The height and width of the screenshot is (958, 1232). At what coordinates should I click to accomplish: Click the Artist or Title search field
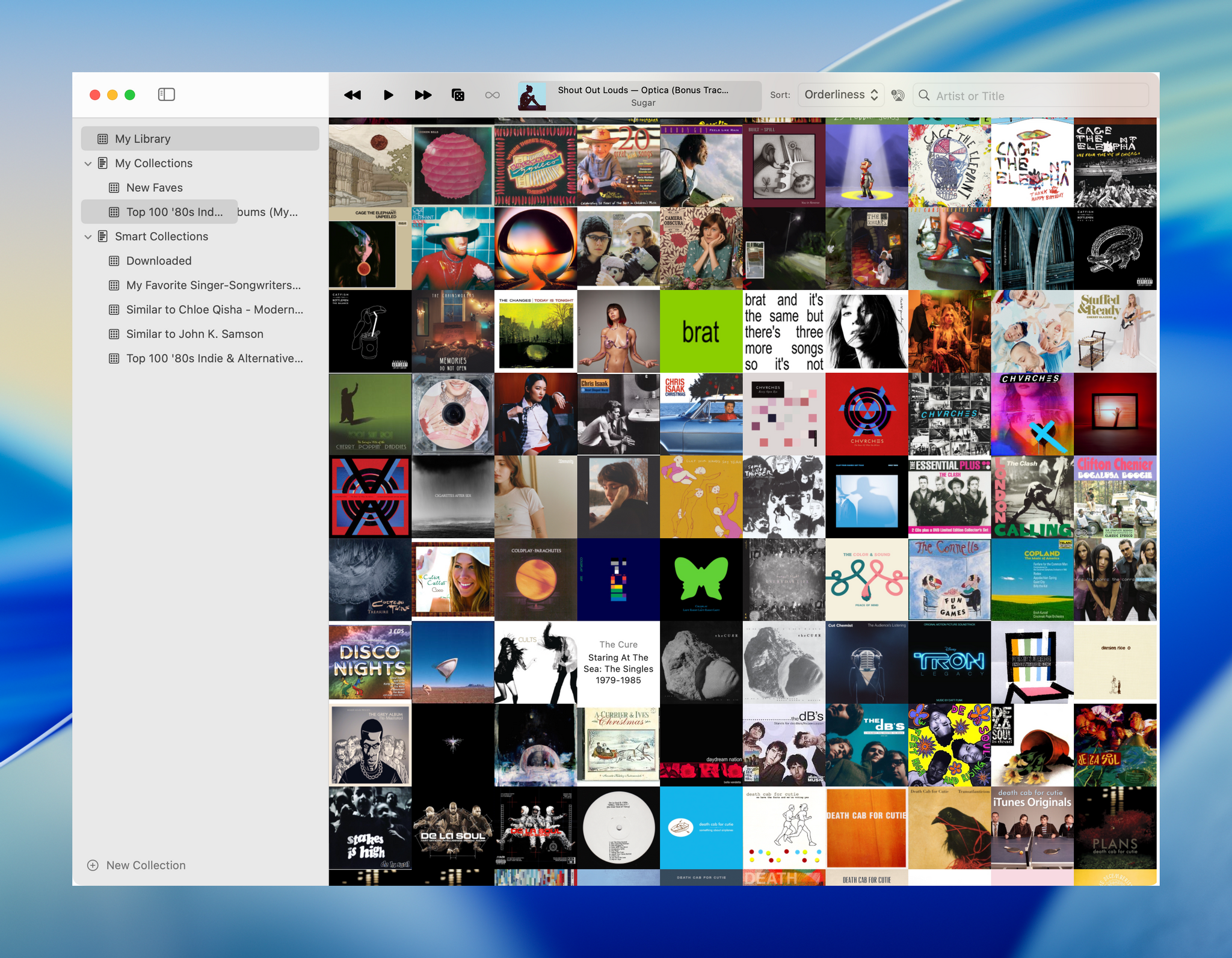point(1030,96)
